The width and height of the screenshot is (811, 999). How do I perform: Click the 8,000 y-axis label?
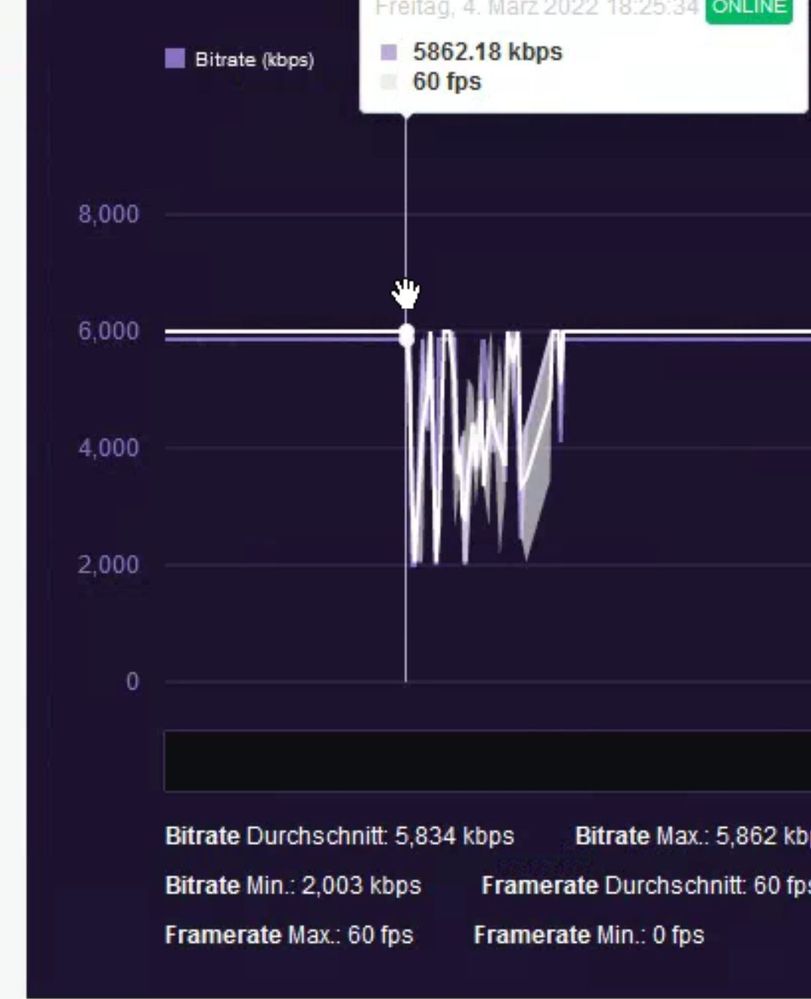coord(108,214)
